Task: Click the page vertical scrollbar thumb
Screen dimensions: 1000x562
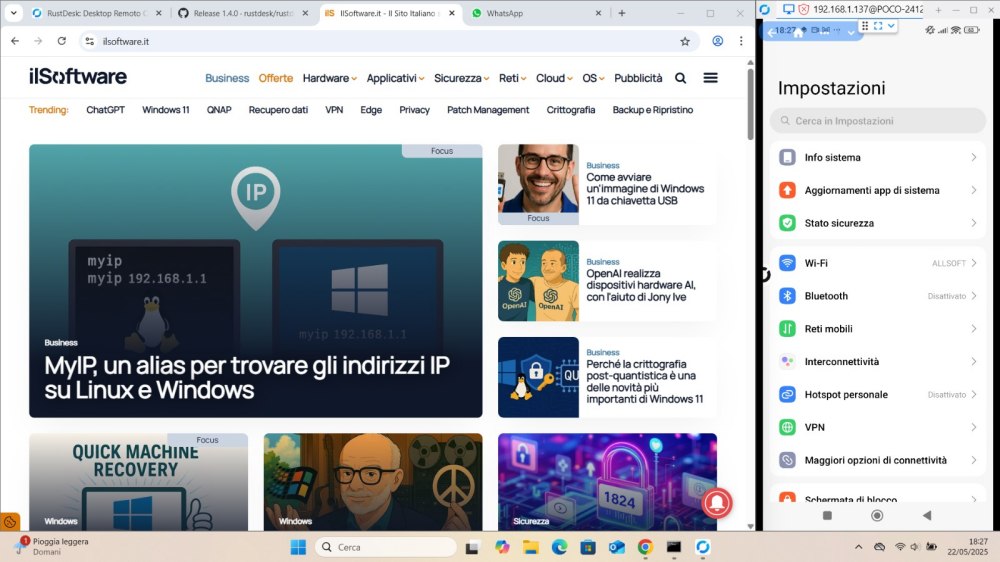Action: point(750,104)
